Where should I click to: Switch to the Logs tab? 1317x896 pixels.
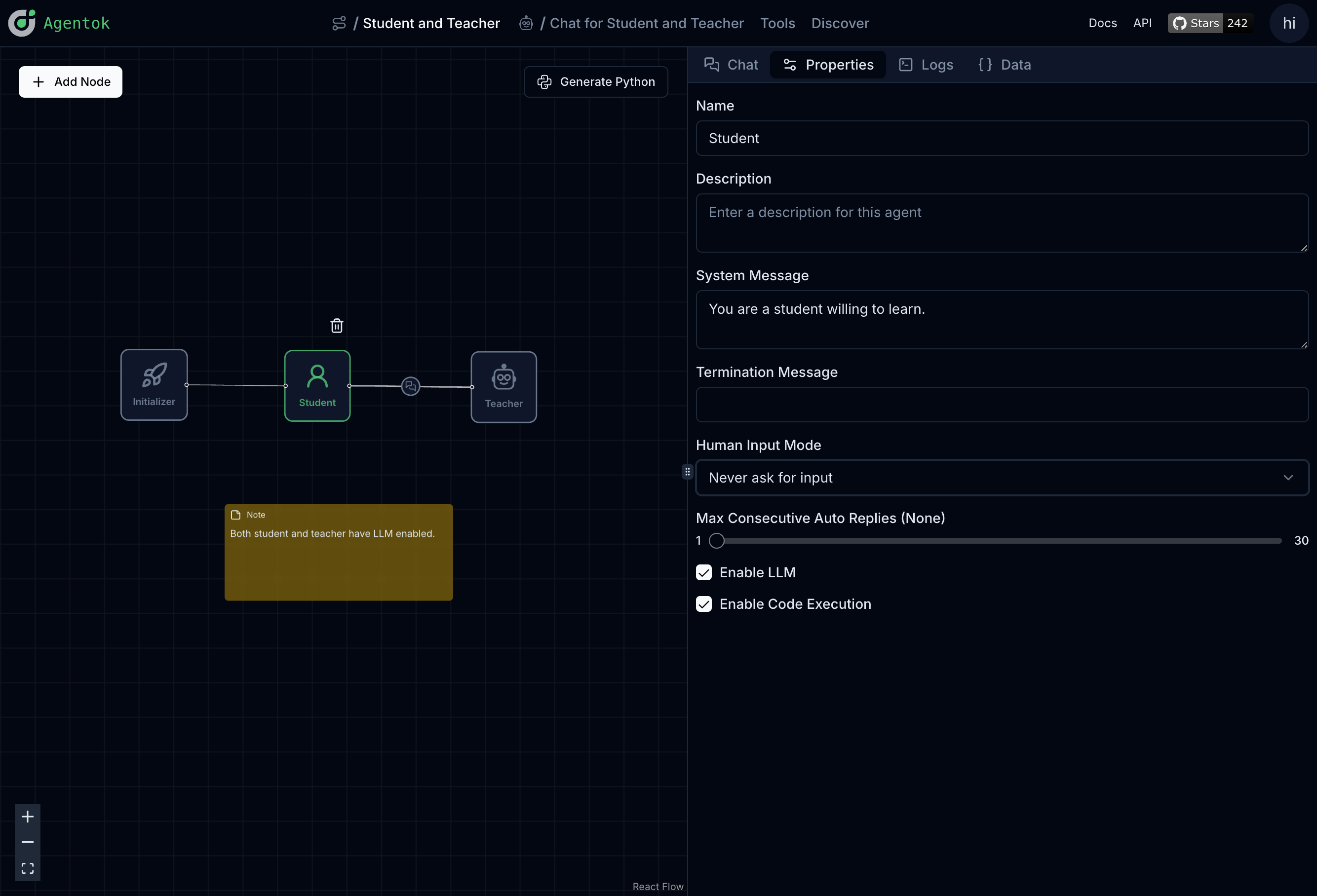(x=926, y=65)
